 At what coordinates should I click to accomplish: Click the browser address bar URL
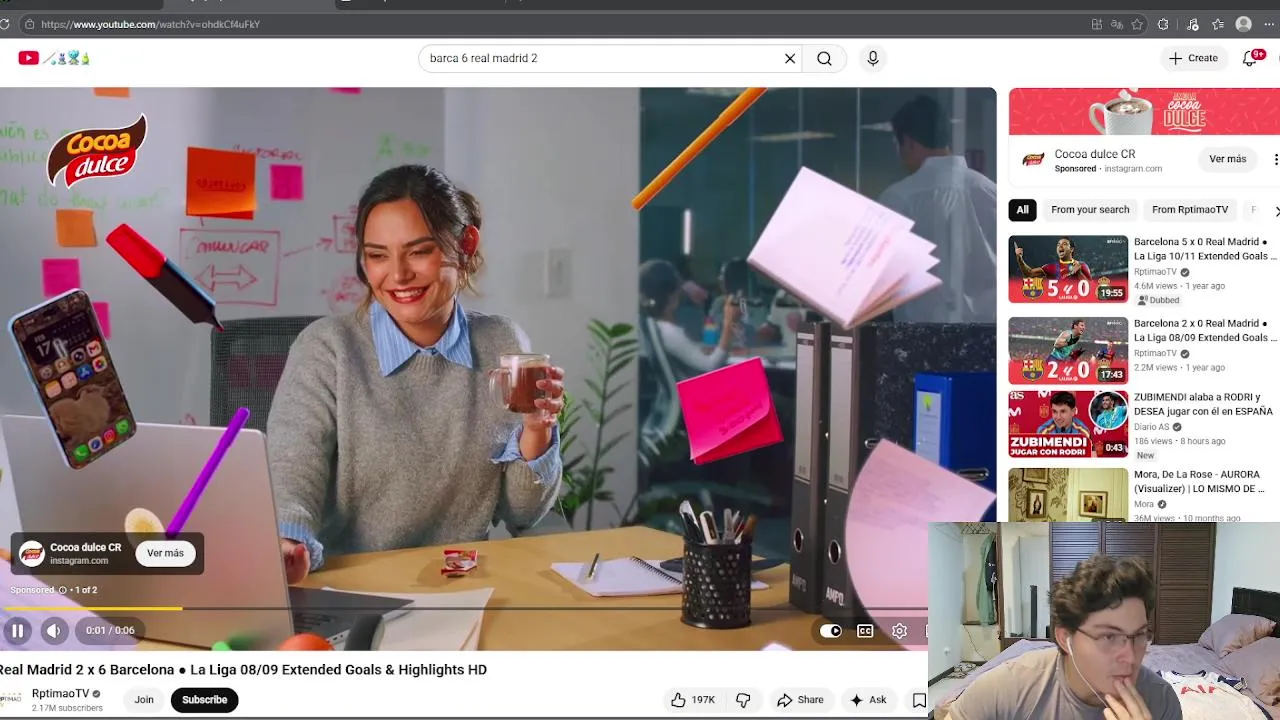(x=150, y=24)
